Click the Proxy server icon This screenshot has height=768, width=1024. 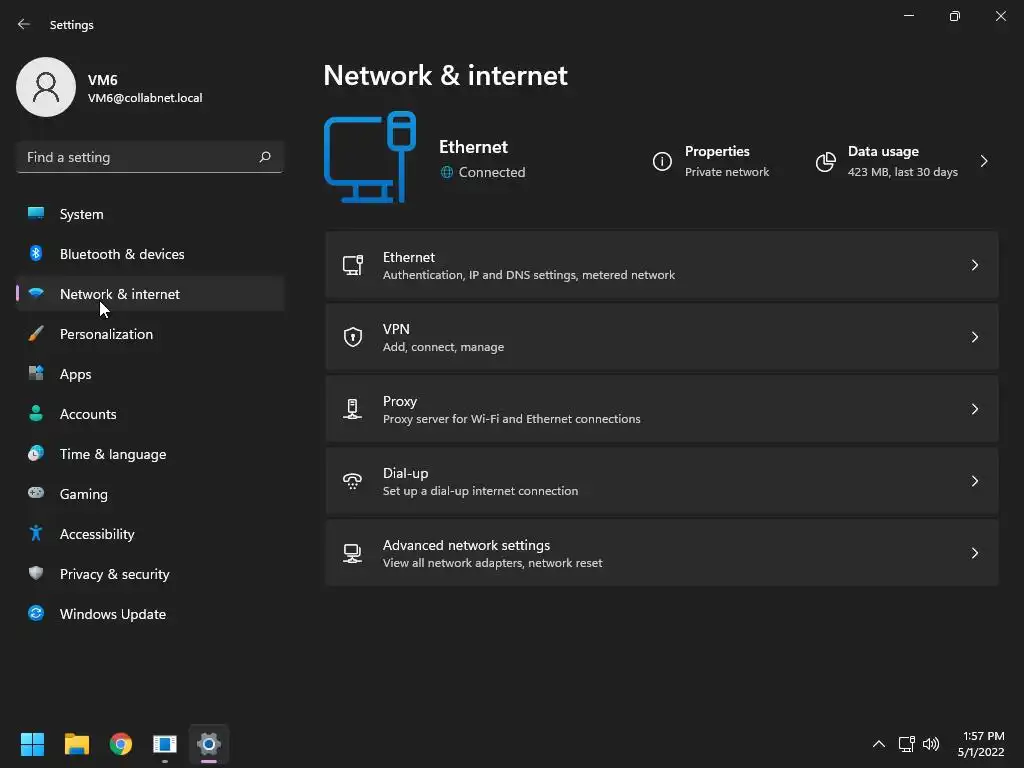353,409
